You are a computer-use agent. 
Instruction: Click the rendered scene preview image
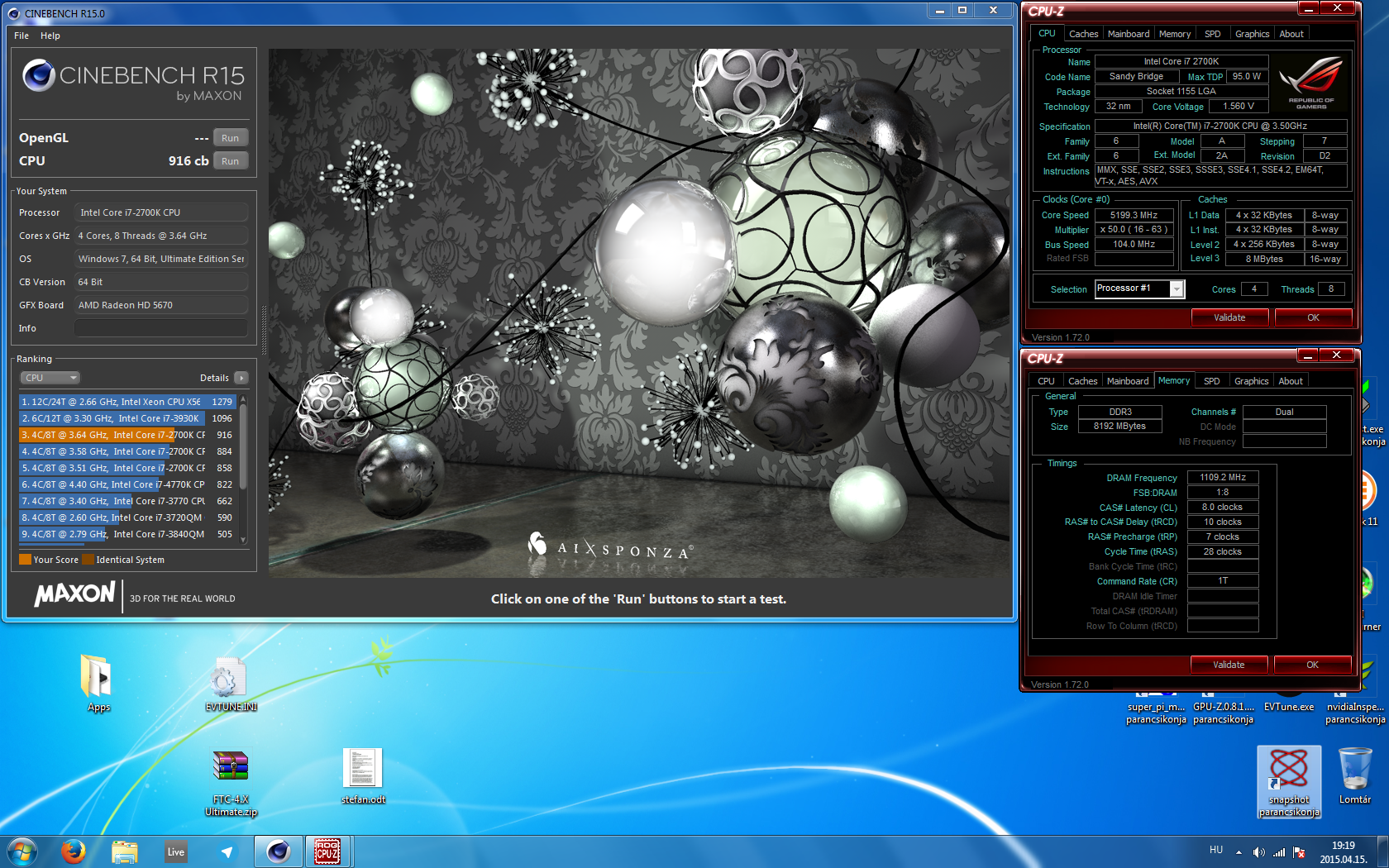tap(639, 312)
